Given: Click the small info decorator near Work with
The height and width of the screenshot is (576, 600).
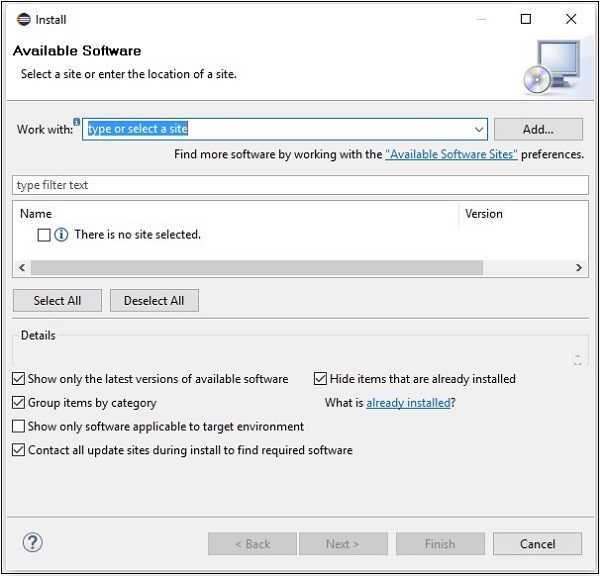Looking at the screenshot, I should (77, 121).
